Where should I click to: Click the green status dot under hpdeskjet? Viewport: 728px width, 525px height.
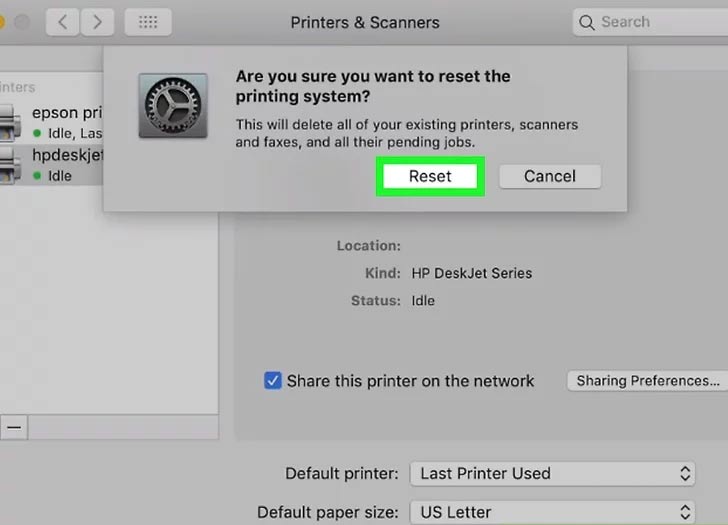[x=37, y=176]
